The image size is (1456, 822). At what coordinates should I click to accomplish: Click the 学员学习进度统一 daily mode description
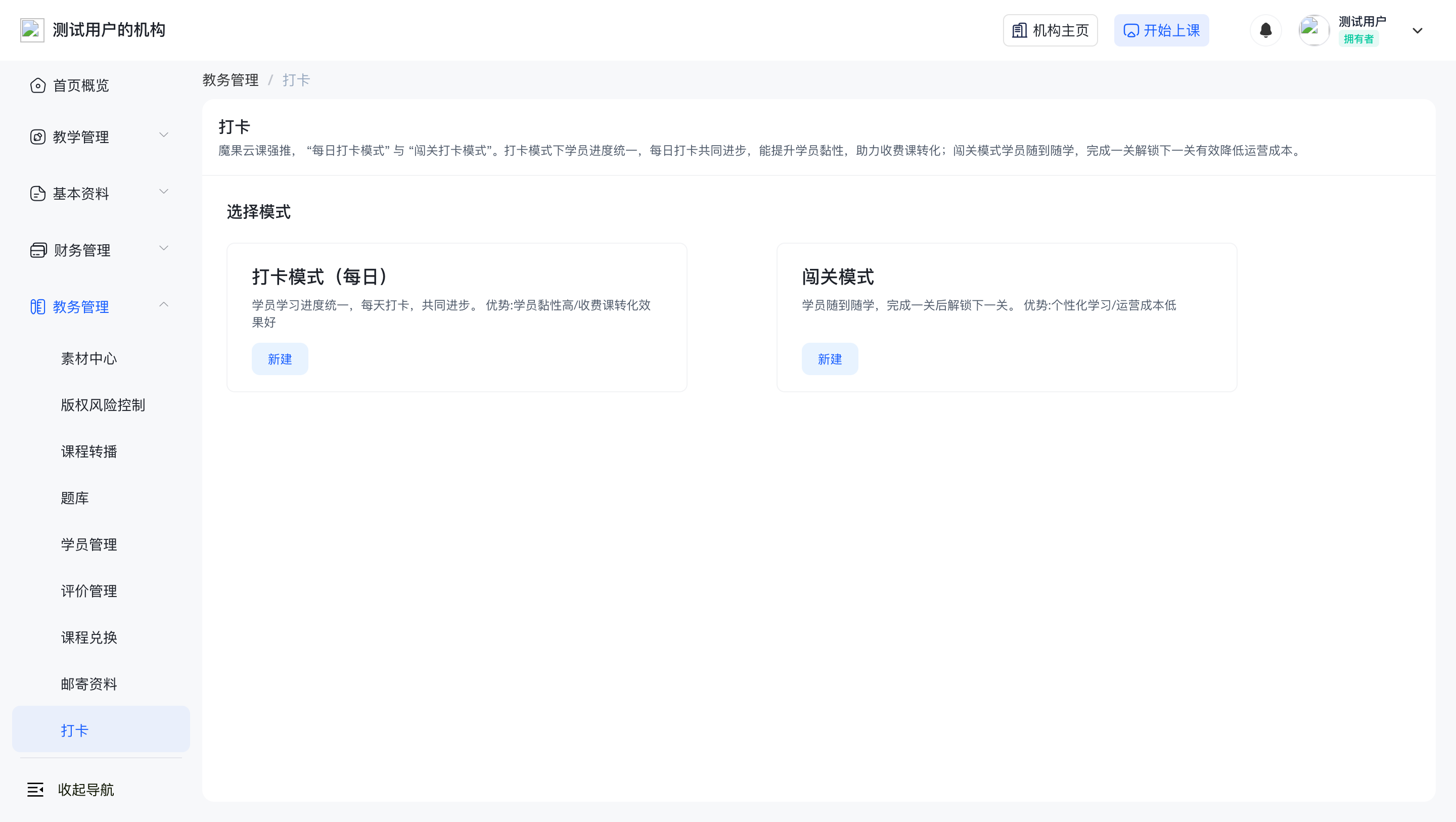[451, 313]
